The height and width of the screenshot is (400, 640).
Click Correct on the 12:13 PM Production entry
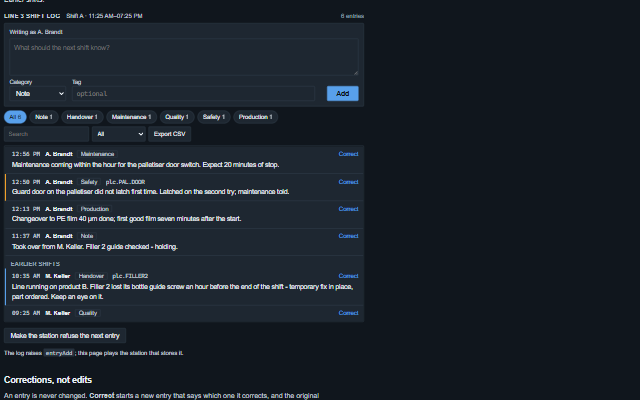pos(348,209)
